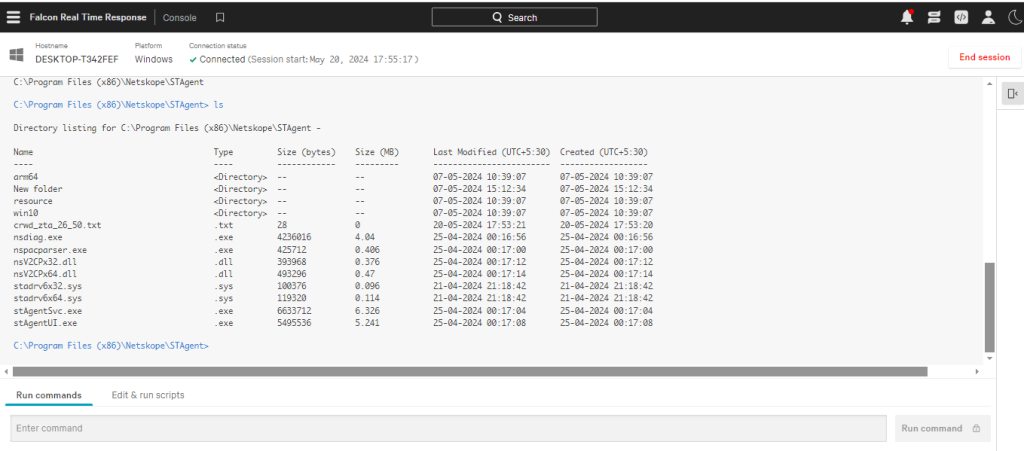Select hostname DESKTOP-T342FEF text

click(77, 59)
